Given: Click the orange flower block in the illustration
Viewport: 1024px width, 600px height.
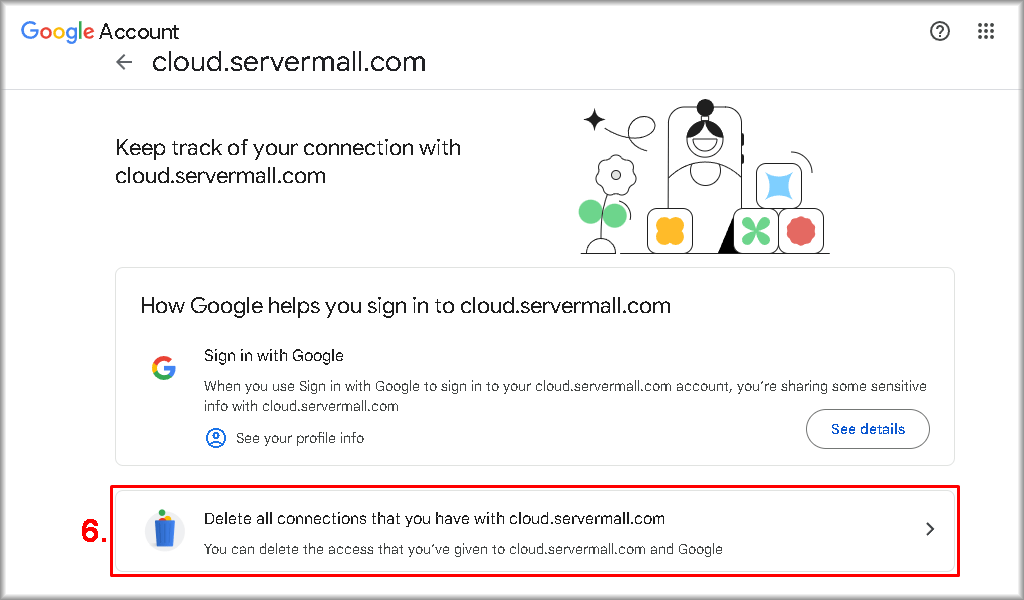Looking at the screenshot, I should coord(669,231).
